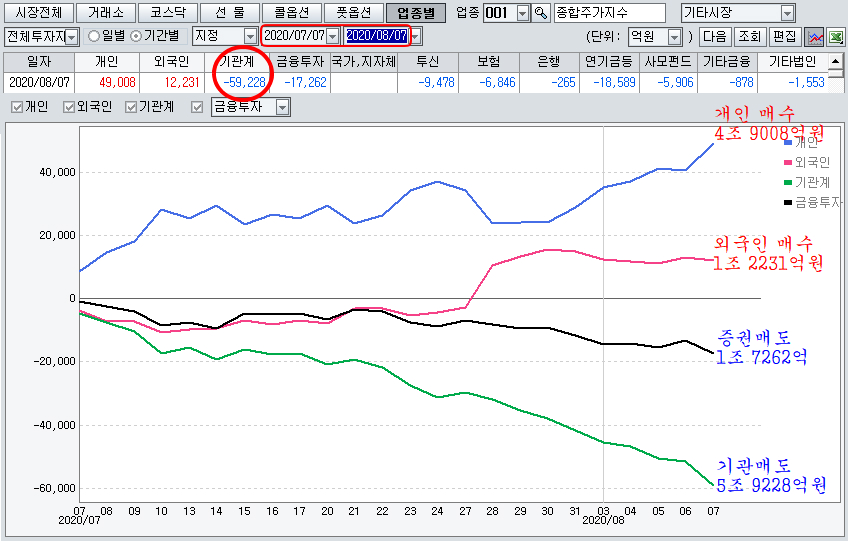Click the Excel export icon
848x541 pixels.
click(835, 37)
